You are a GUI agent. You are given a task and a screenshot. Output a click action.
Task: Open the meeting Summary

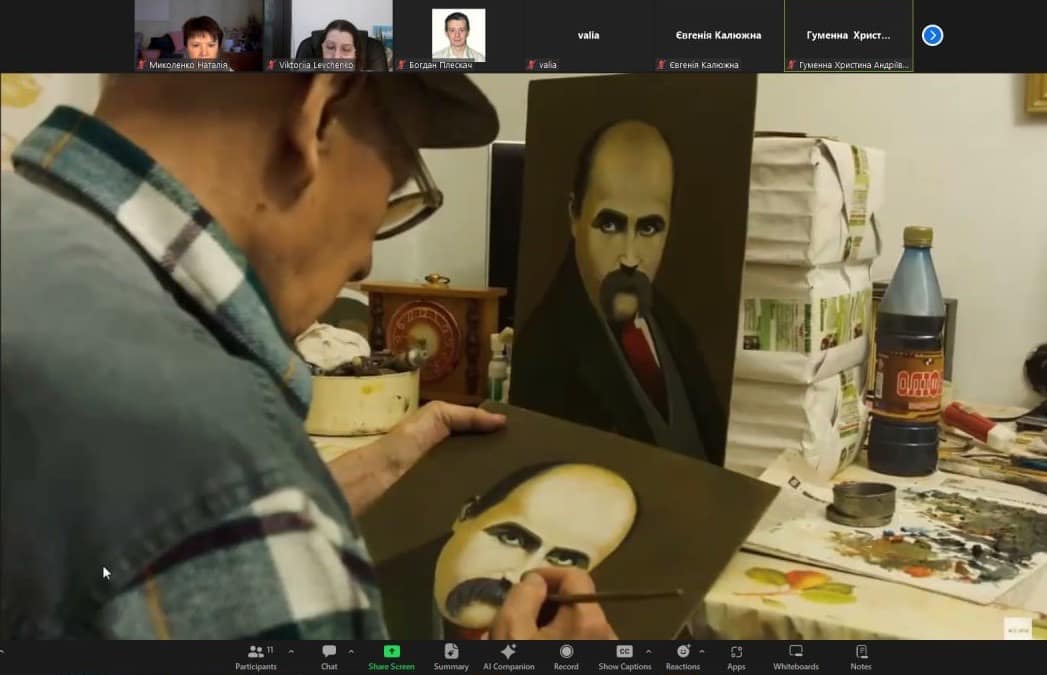(451, 656)
